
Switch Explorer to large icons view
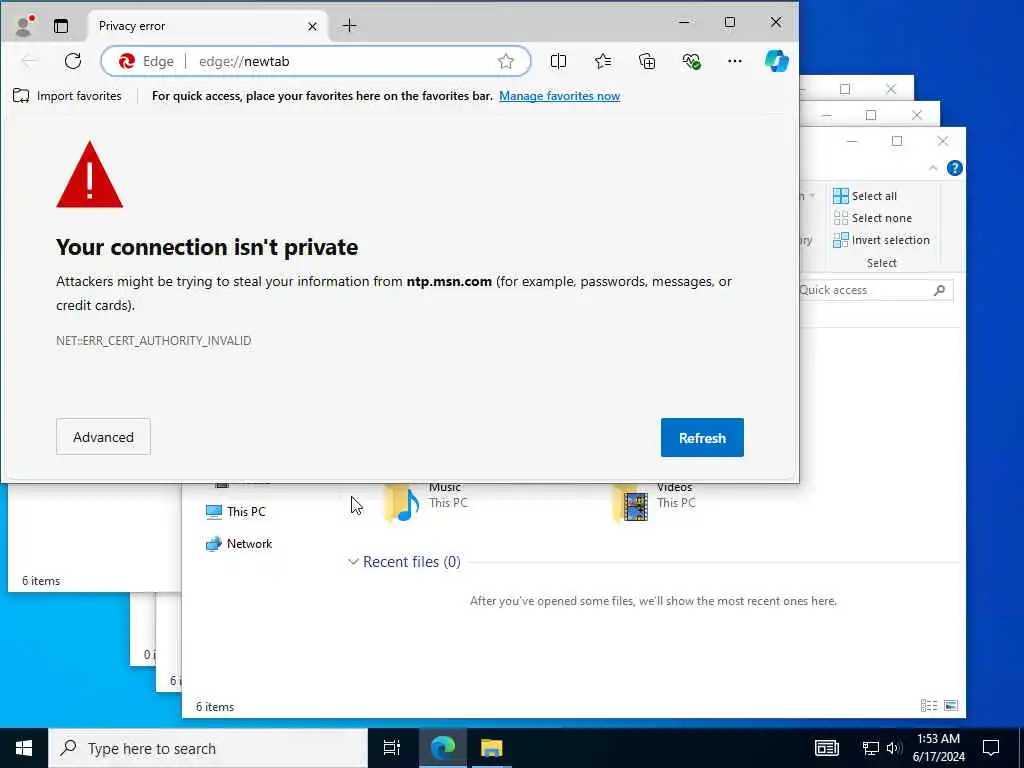point(951,705)
